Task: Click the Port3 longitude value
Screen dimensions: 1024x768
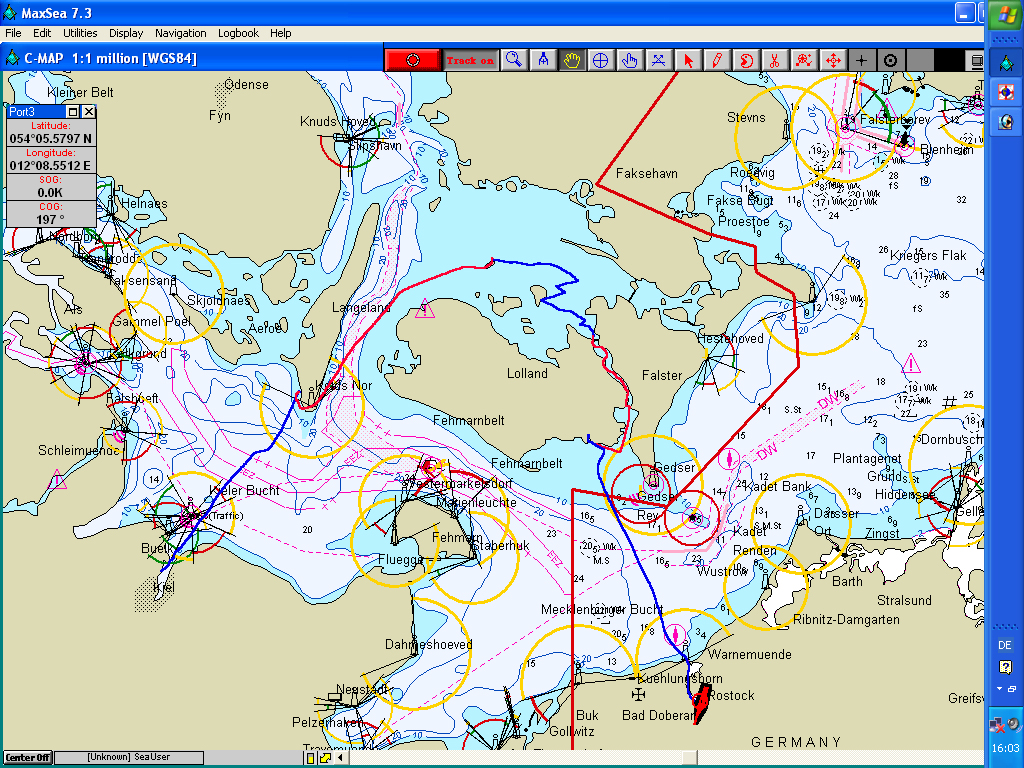Action: point(51,165)
